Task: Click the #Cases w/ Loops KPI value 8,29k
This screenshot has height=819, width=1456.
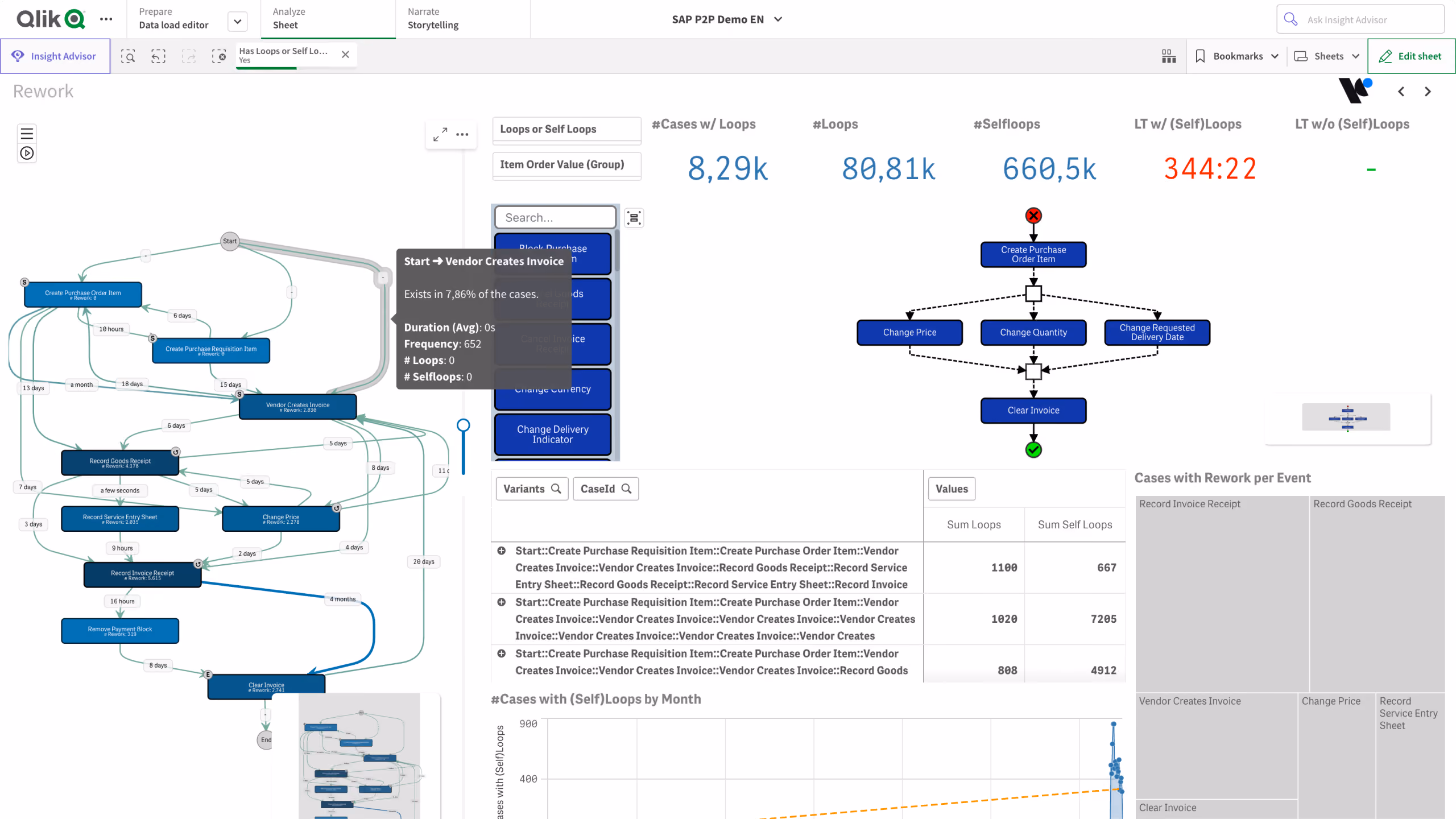Action: coord(728,169)
